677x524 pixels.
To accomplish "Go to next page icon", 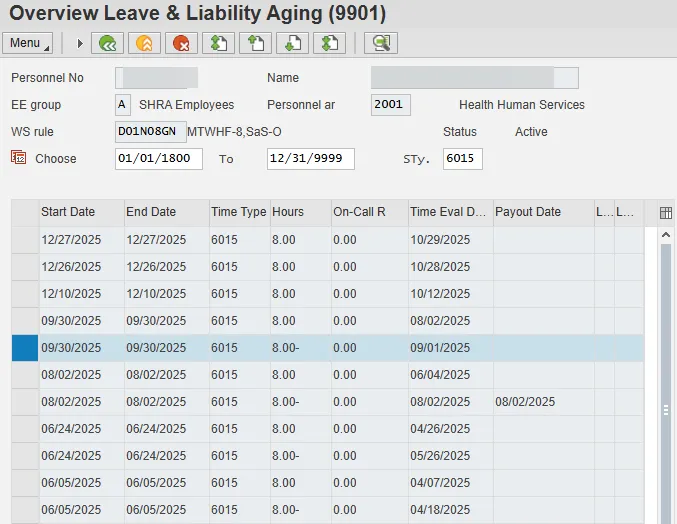I will click(x=292, y=43).
